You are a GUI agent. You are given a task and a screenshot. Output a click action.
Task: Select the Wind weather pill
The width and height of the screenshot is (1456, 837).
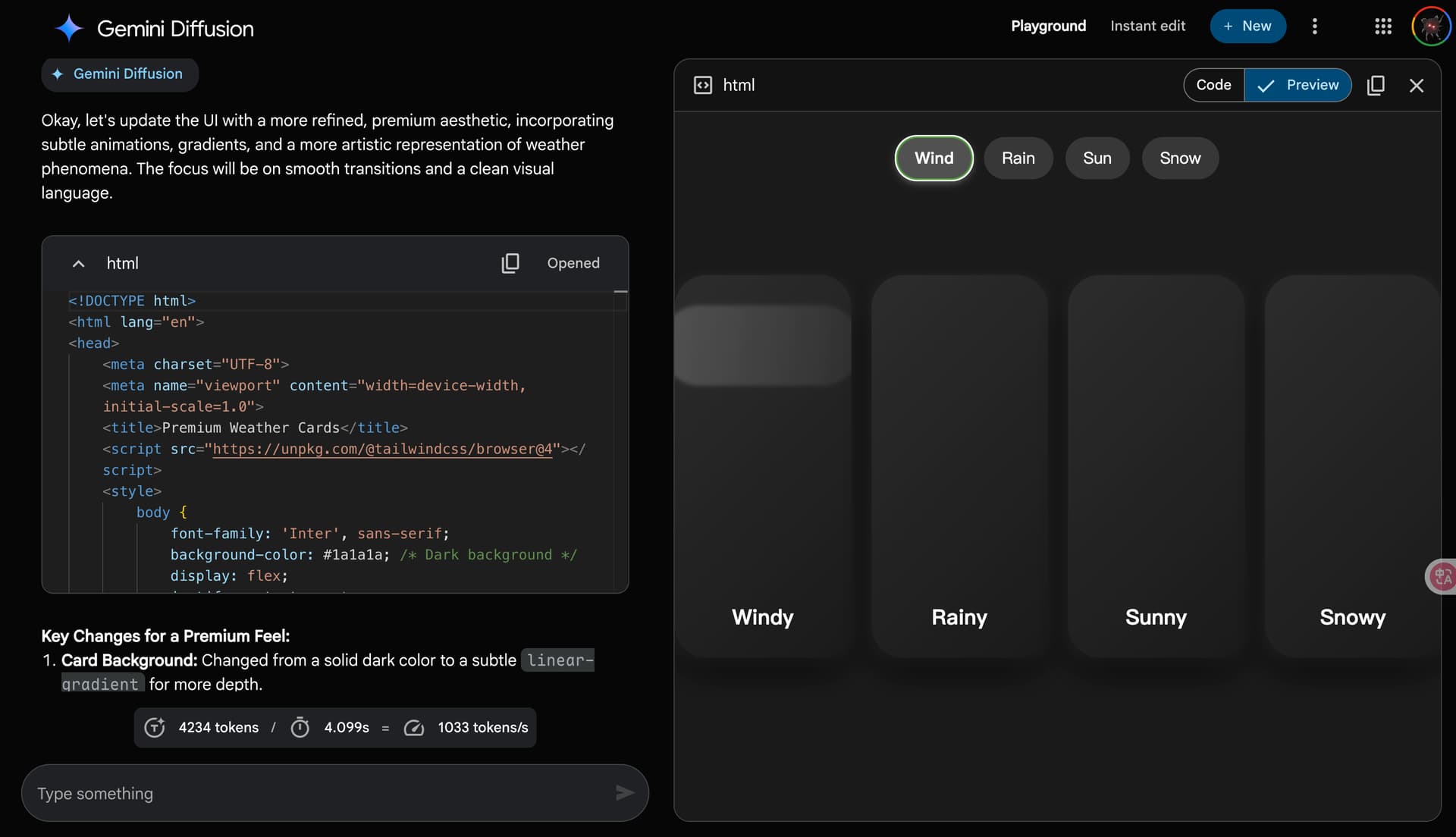(934, 158)
